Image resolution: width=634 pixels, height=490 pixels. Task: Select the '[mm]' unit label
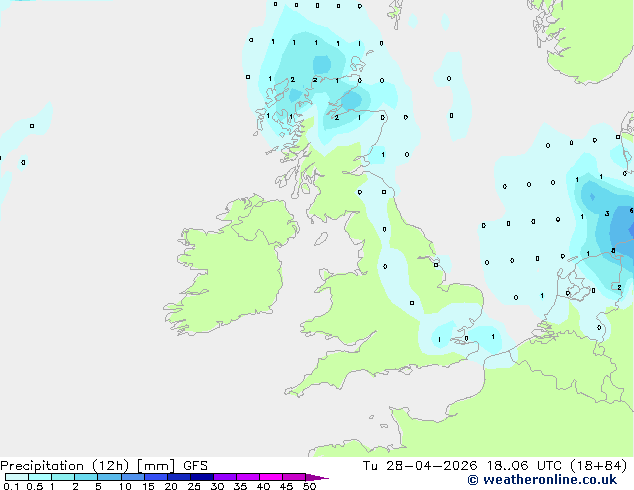point(156,466)
